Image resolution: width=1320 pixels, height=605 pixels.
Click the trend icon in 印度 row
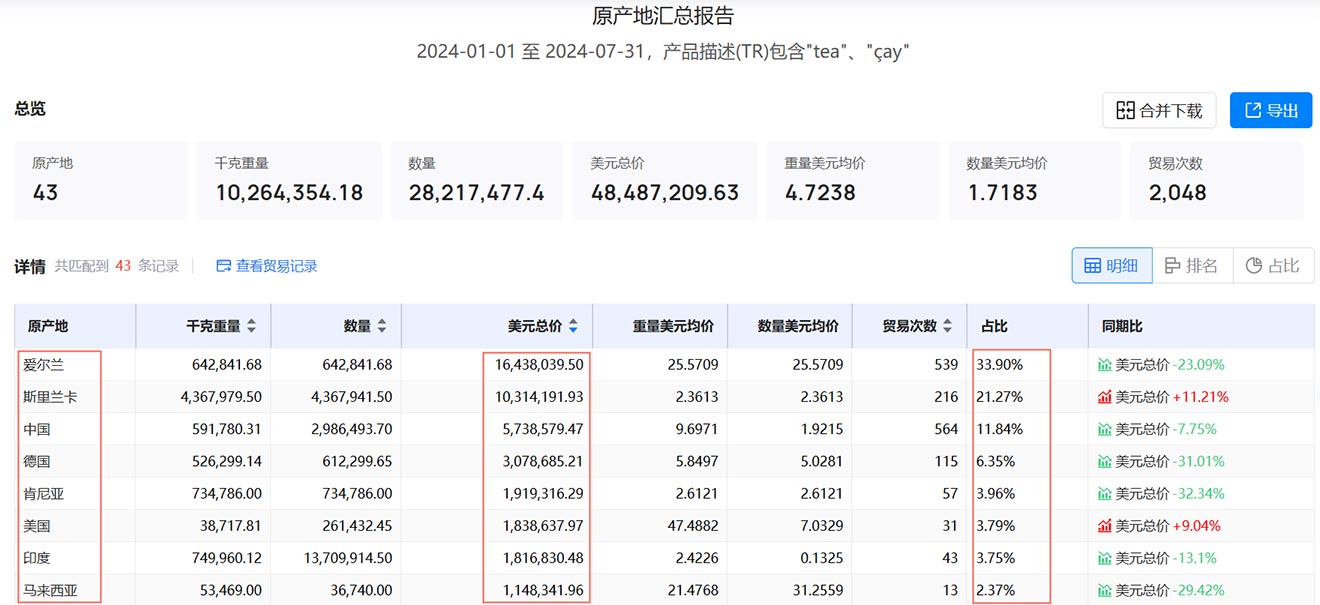tap(1105, 557)
